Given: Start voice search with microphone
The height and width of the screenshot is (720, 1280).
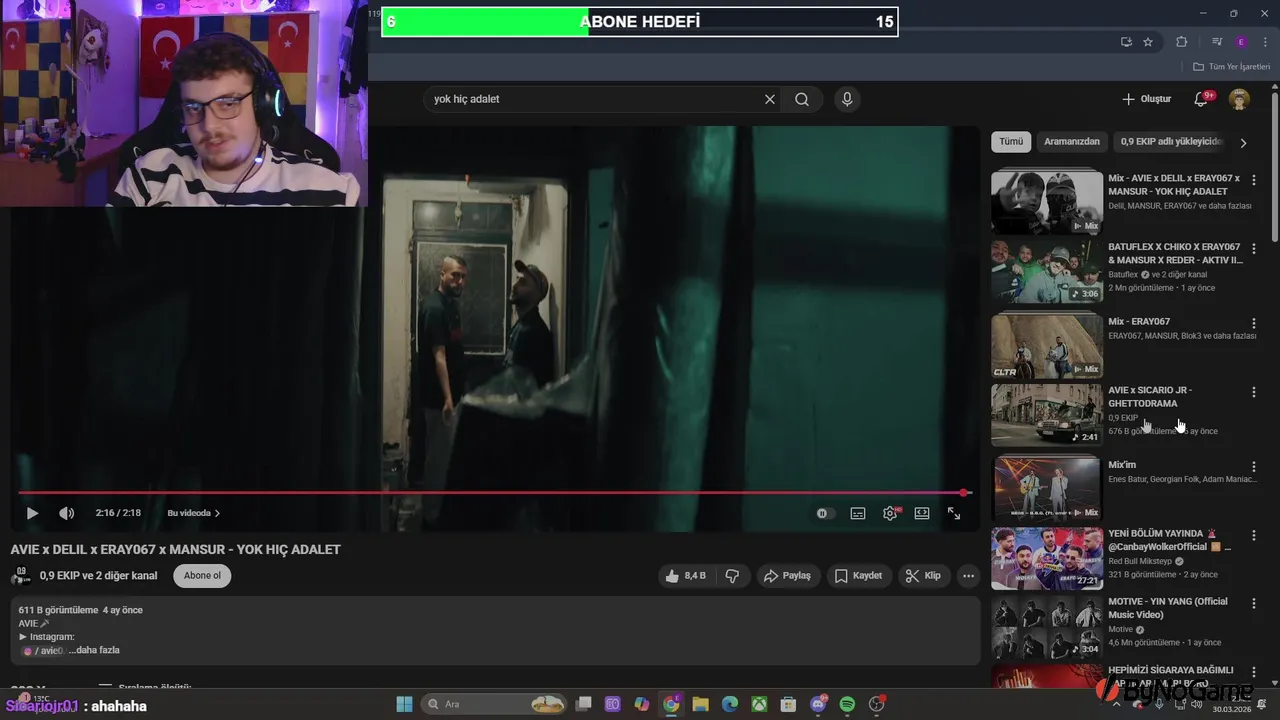Looking at the screenshot, I should coord(847,99).
